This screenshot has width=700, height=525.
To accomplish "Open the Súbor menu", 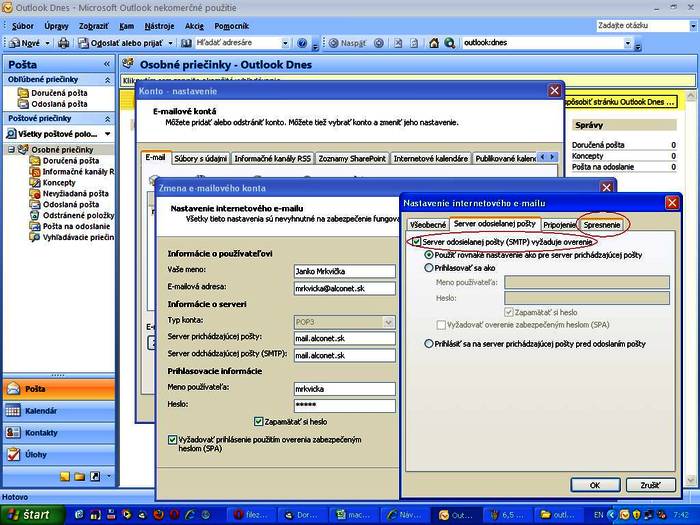I will click(x=22, y=26).
